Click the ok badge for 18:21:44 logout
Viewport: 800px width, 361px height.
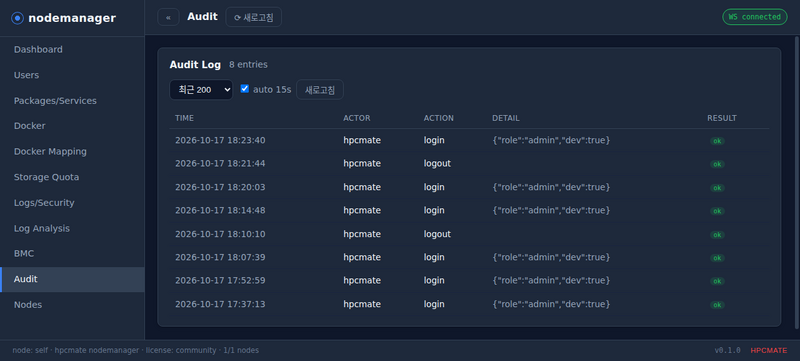pos(717,164)
